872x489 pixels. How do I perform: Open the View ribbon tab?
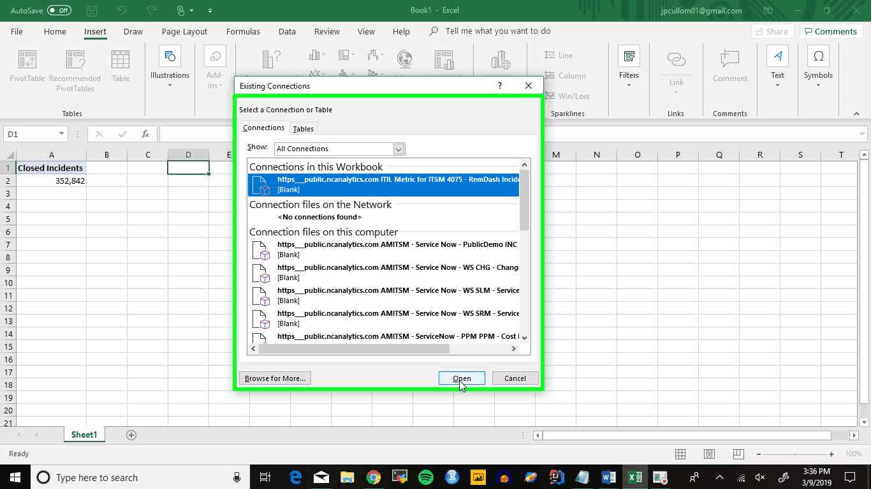[x=366, y=32]
